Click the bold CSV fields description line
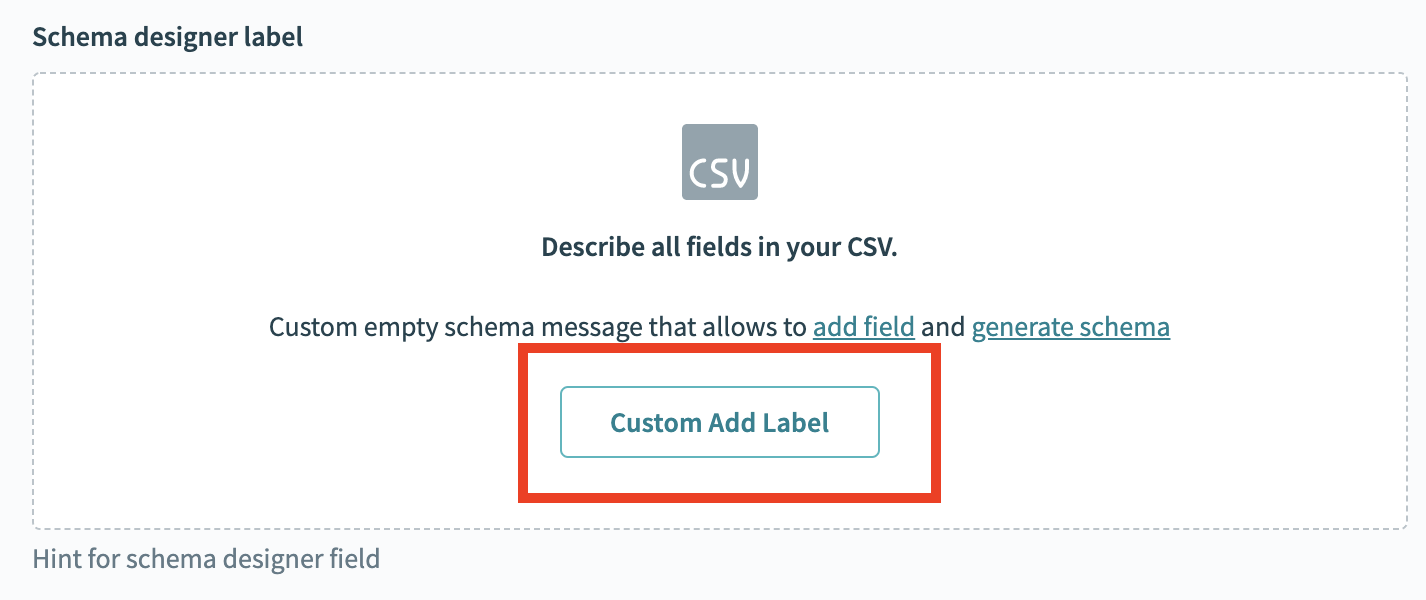1426x600 pixels. click(719, 247)
